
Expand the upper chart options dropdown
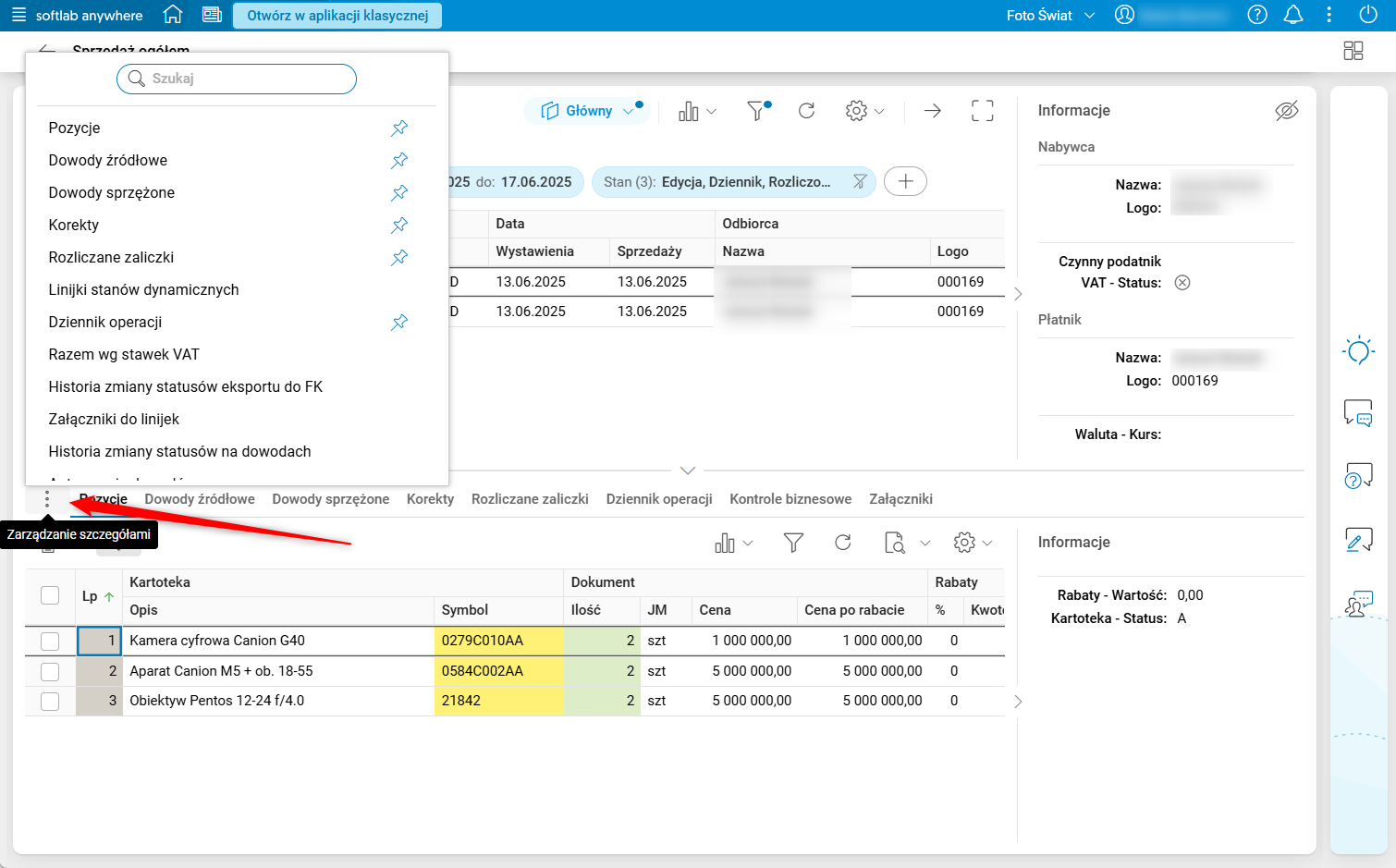[x=711, y=112]
